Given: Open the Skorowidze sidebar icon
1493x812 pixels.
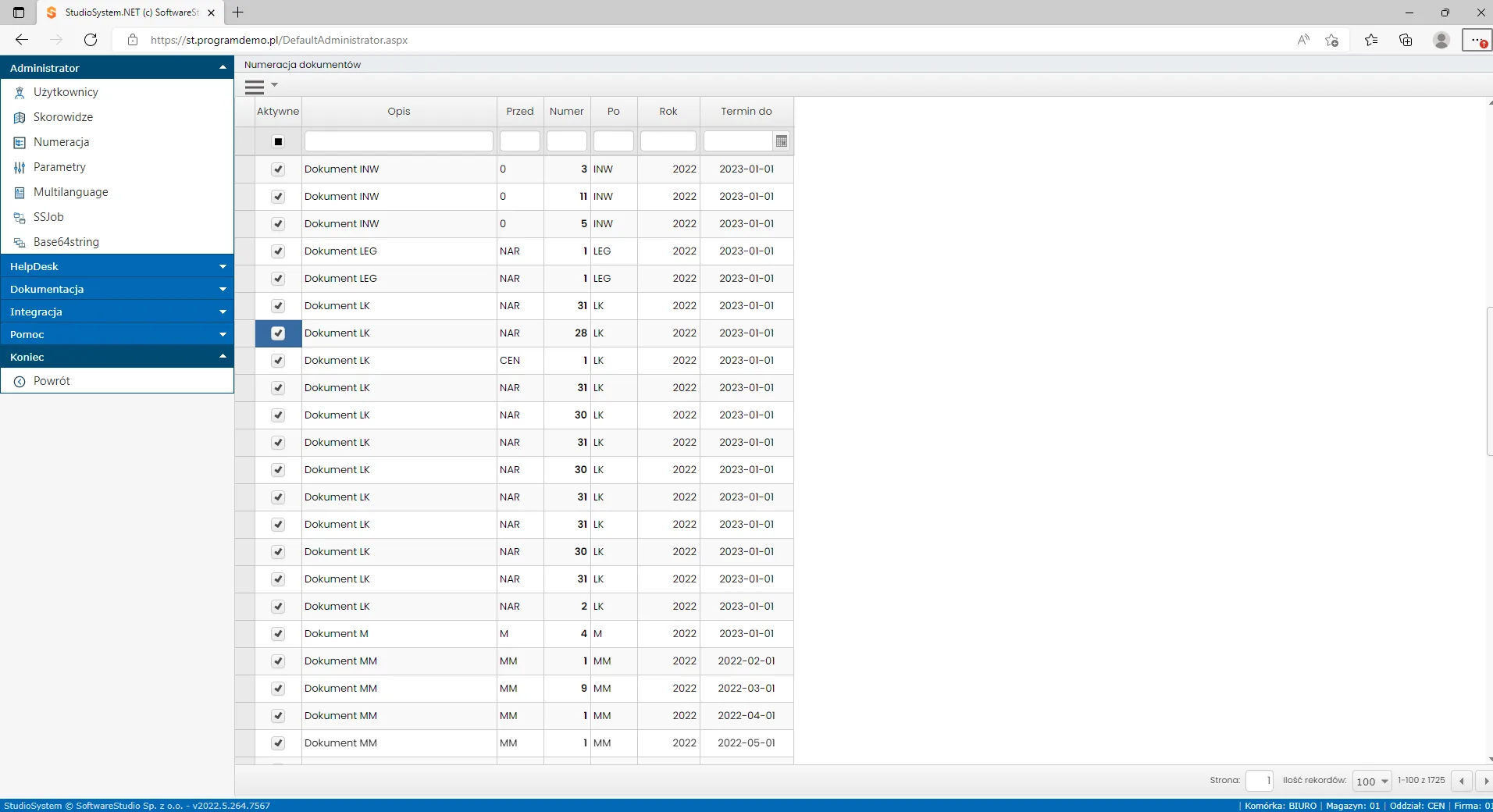Looking at the screenshot, I should 20,117.
